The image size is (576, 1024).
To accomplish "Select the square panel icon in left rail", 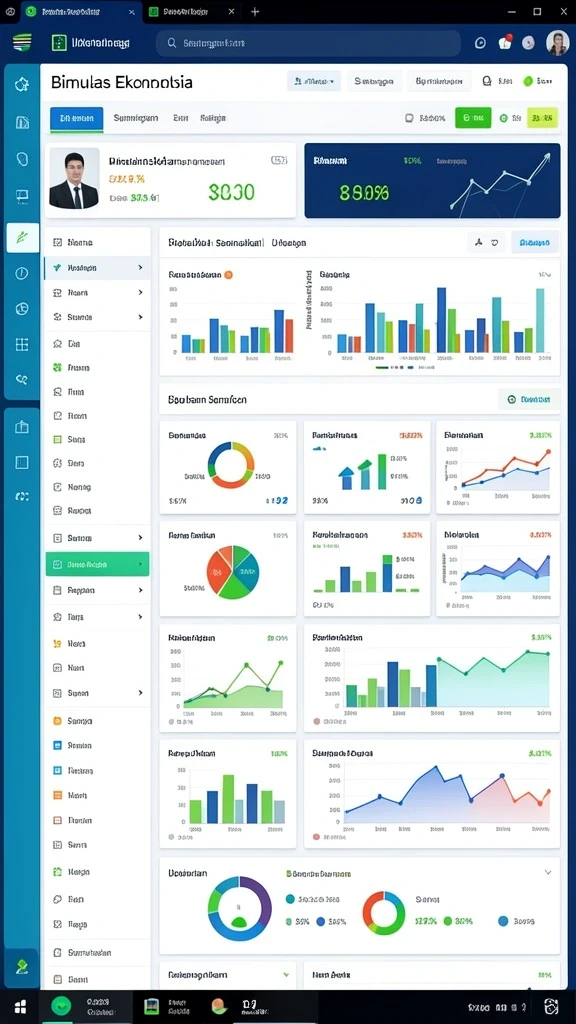I will click(22, 462).
